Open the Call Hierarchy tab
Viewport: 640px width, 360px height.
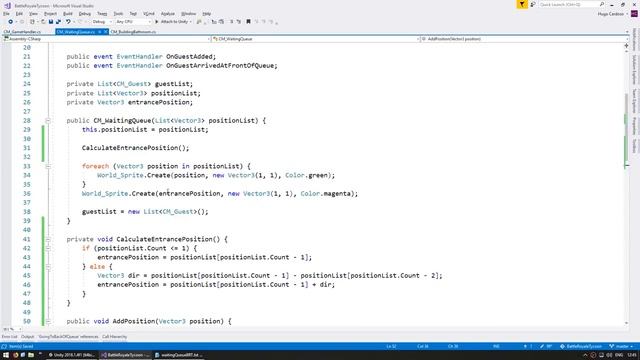click(x=114, y=337)
